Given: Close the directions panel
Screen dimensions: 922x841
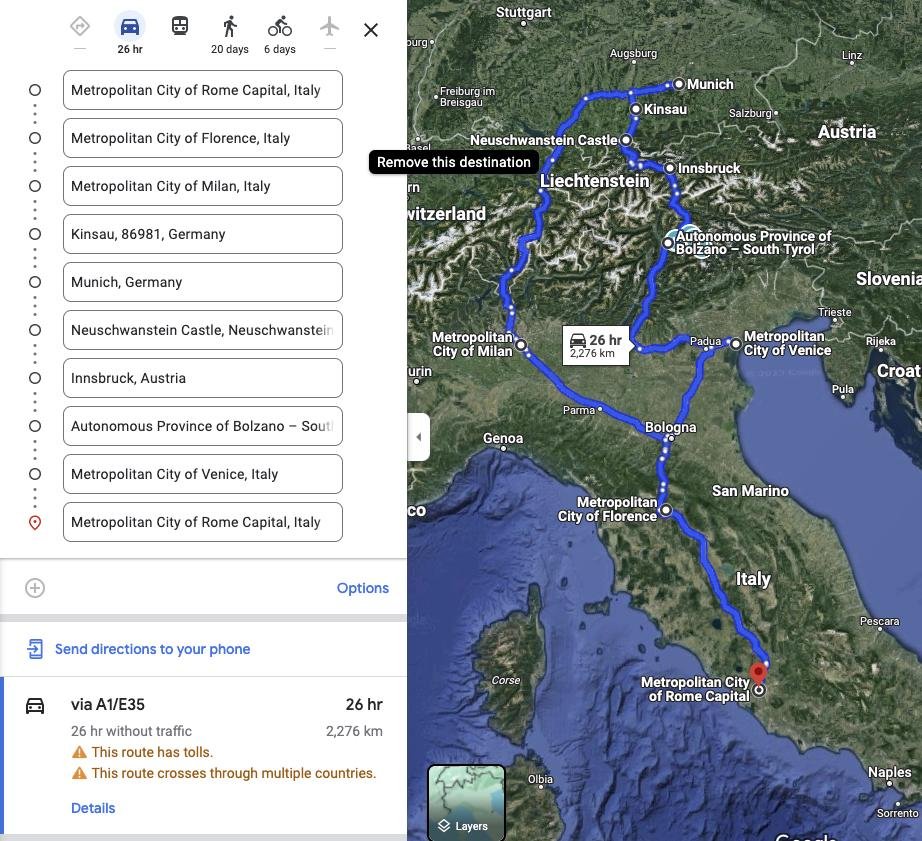Looking at the screenshot, I should [371, 30].
